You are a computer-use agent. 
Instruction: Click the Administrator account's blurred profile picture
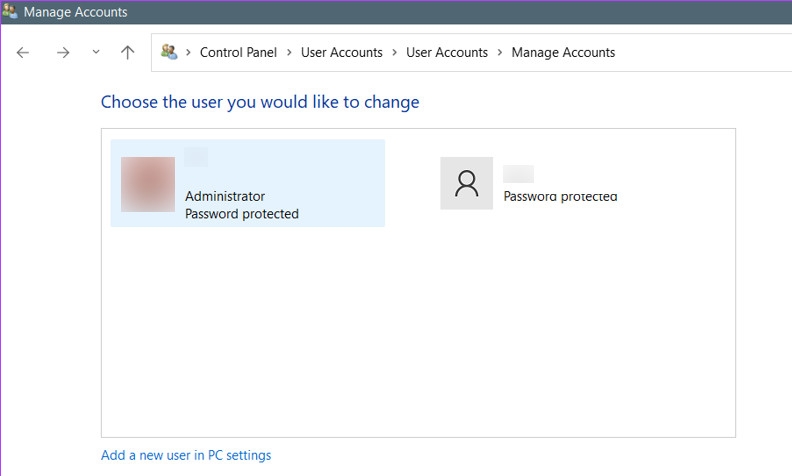click(x=148, y=184)
